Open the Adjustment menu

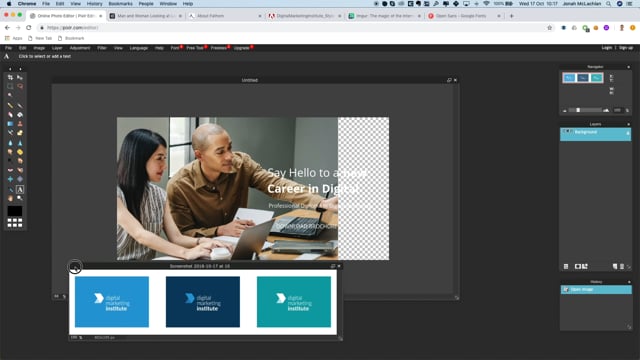click(80, 48)
